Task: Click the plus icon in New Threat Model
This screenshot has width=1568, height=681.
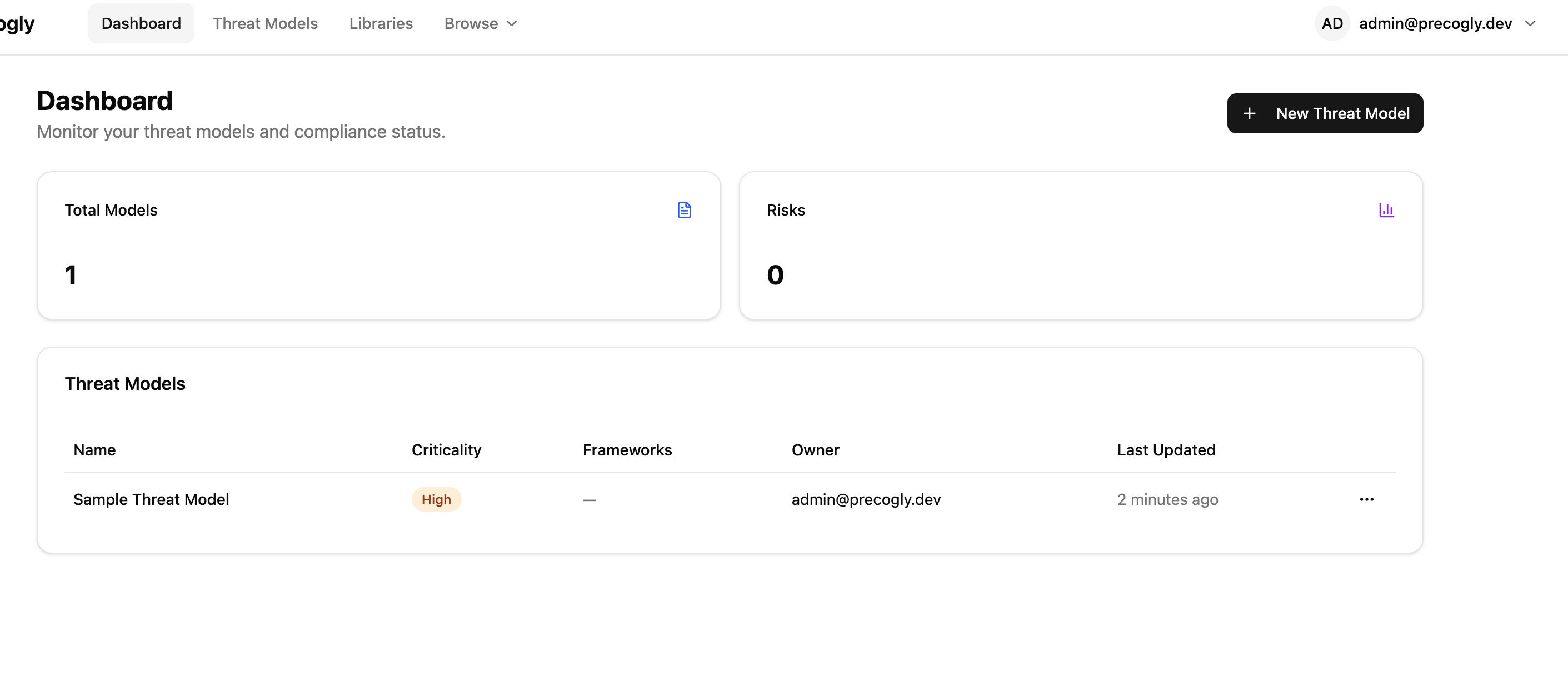Action: (1249, 113)
